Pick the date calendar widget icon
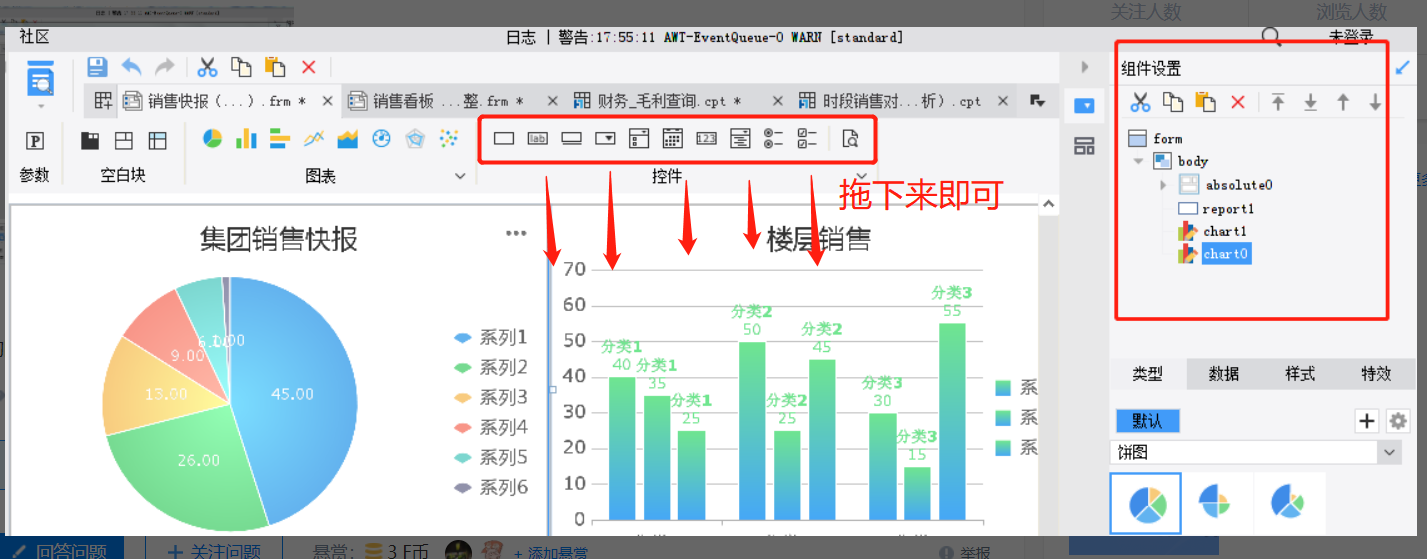The width and height of the screenshot is (1427, 559). click(673, 139)
